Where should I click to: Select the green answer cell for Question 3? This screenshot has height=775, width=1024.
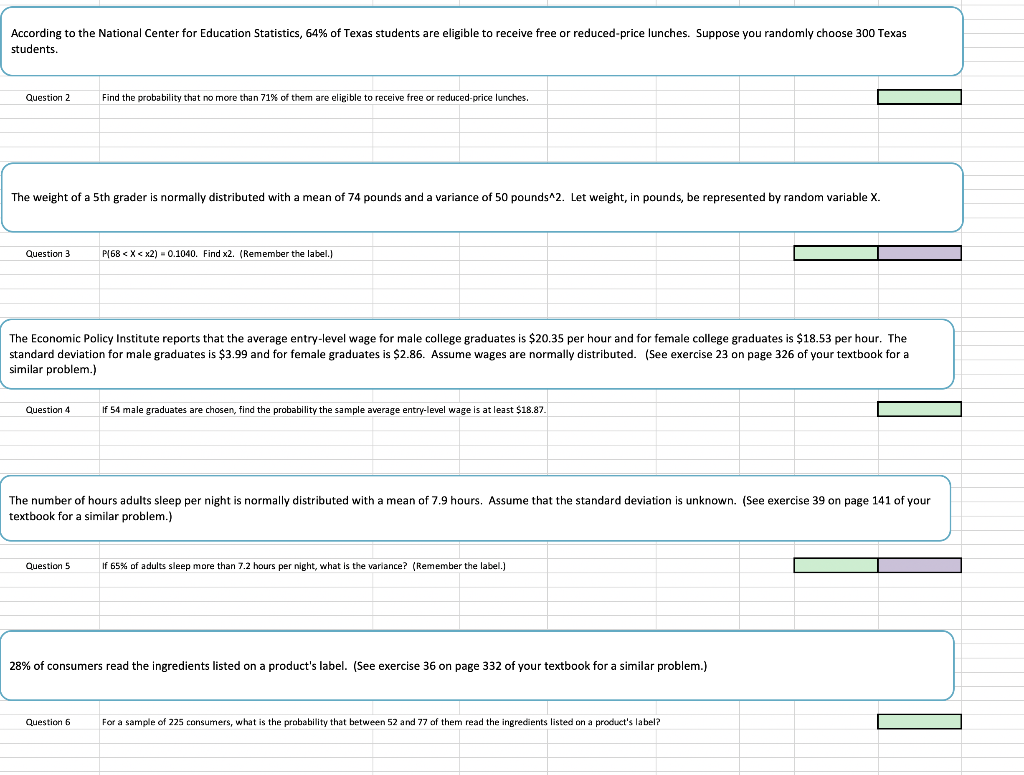pyautogui.click(x=835, y=253)
